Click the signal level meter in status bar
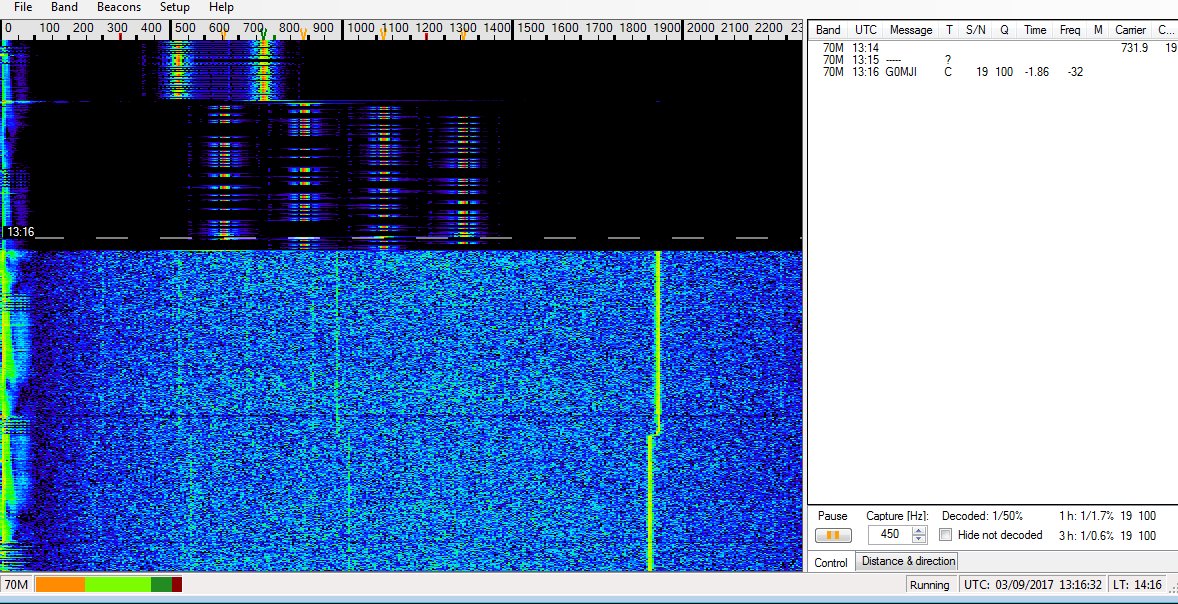The height and width of the screenshot is (604, 1178). coord(109,584)
